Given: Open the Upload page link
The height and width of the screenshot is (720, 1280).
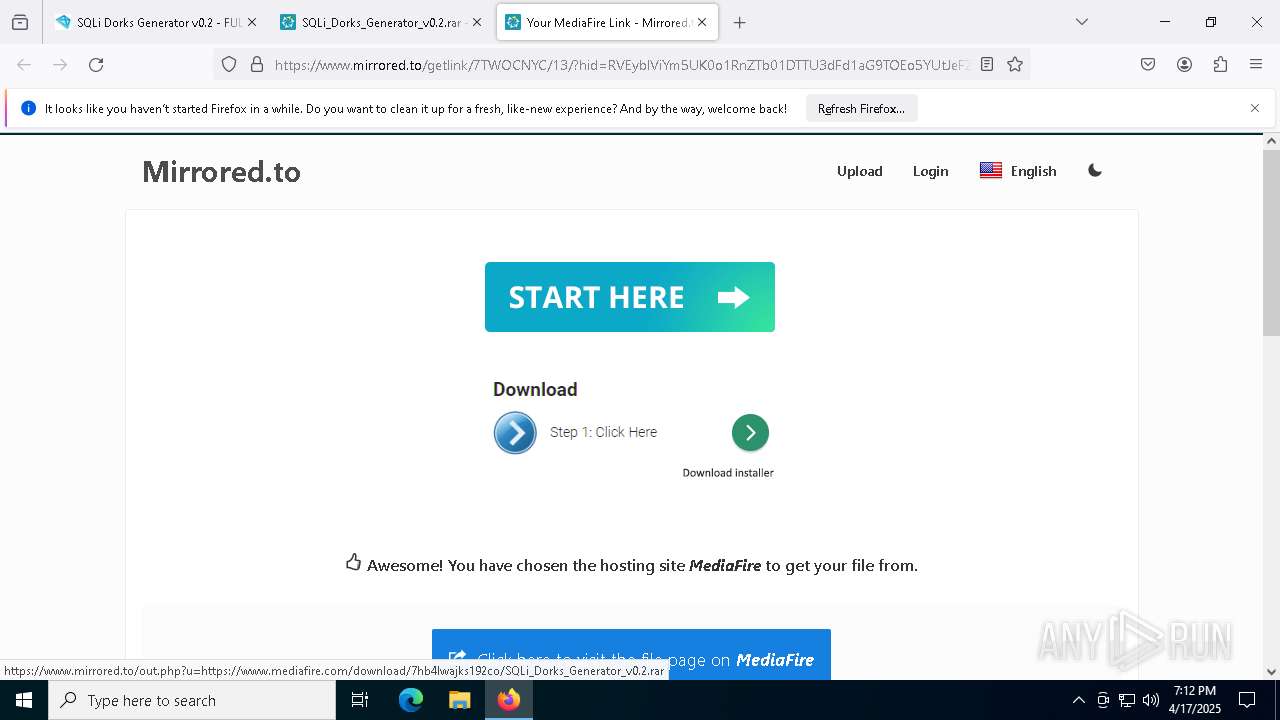Looking at the screenshot, I should [860, 171].
